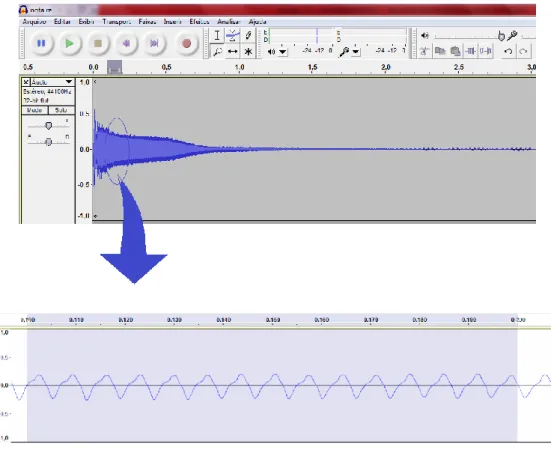
Task: Open the output meter dropdown arrow
Action: point(283,52)
